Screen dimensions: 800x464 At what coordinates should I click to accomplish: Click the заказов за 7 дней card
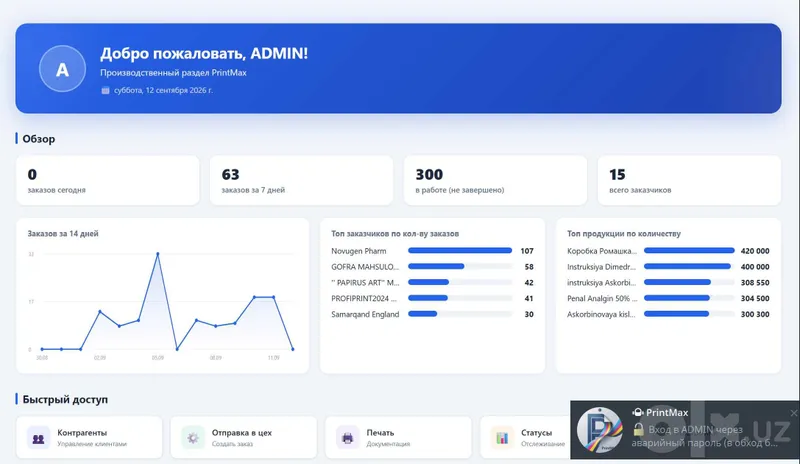click(x=302, y=181)
